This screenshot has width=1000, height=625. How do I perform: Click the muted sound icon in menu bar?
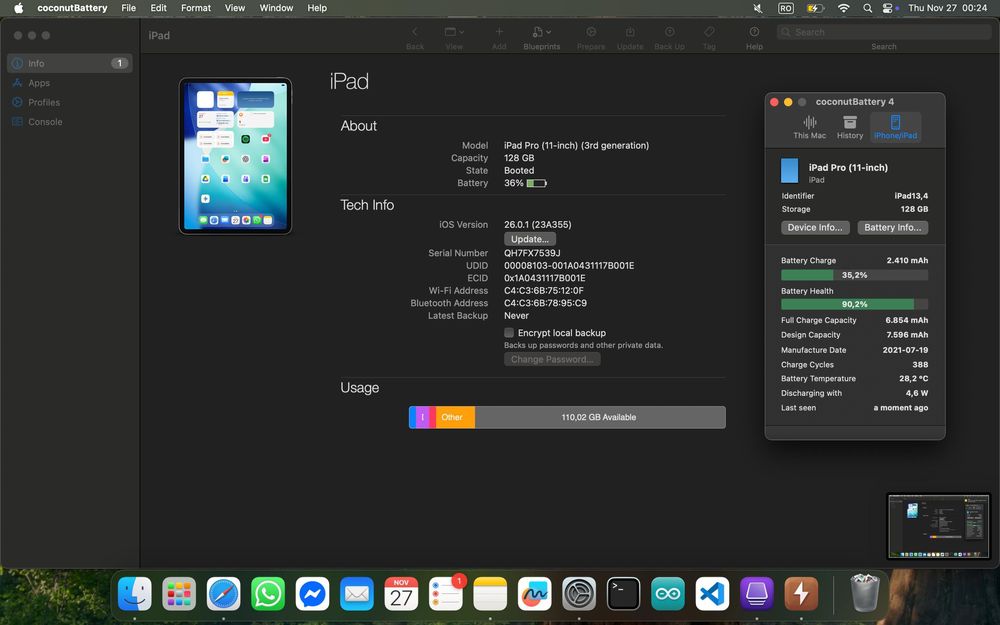point(758,8)
